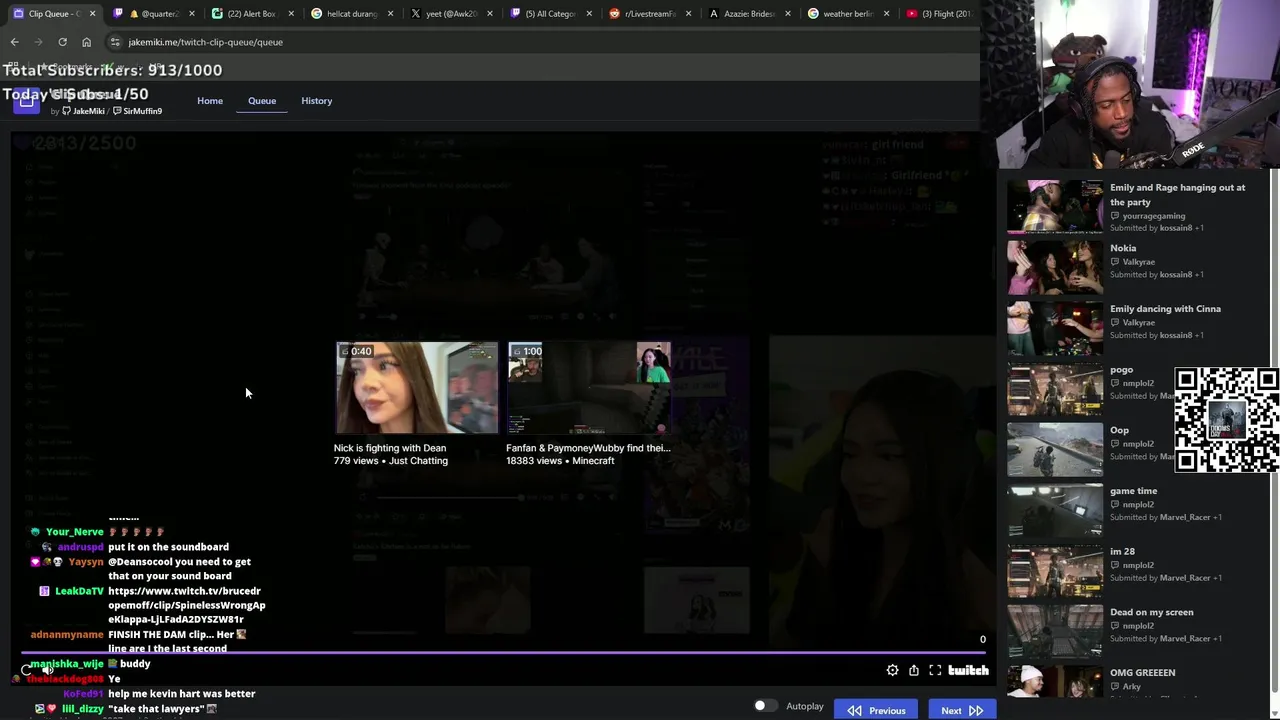Open the Home page link

pyautogui.click(x=210, y=101)
